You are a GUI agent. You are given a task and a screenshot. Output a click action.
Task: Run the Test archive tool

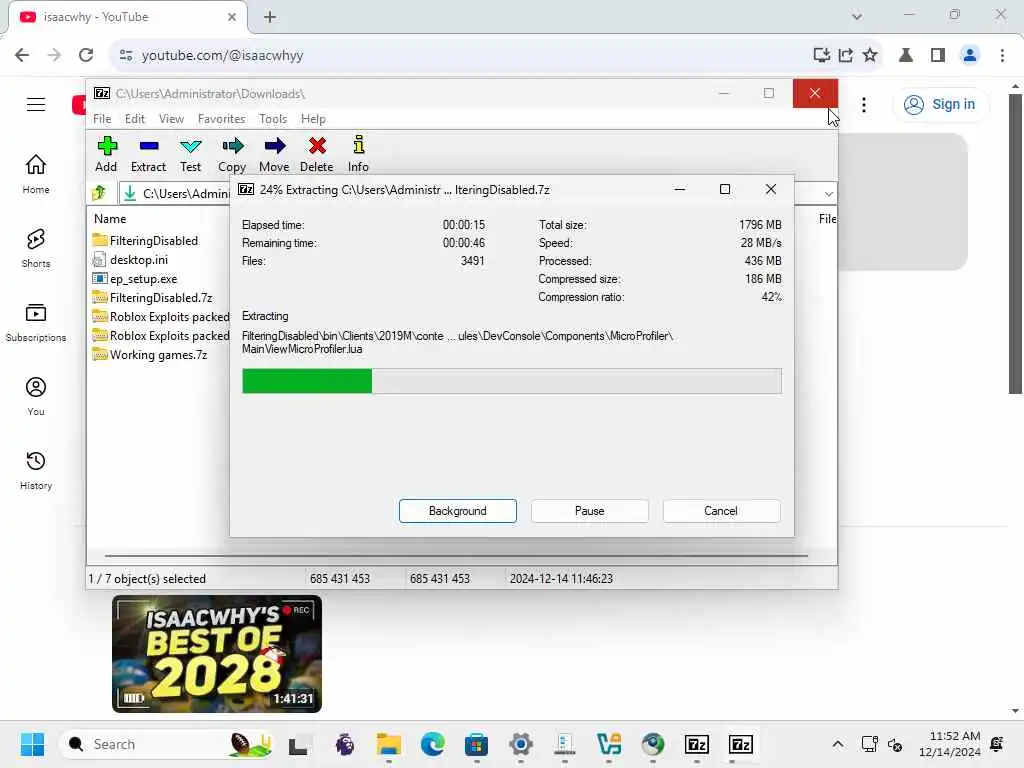[x=191, y=154]
